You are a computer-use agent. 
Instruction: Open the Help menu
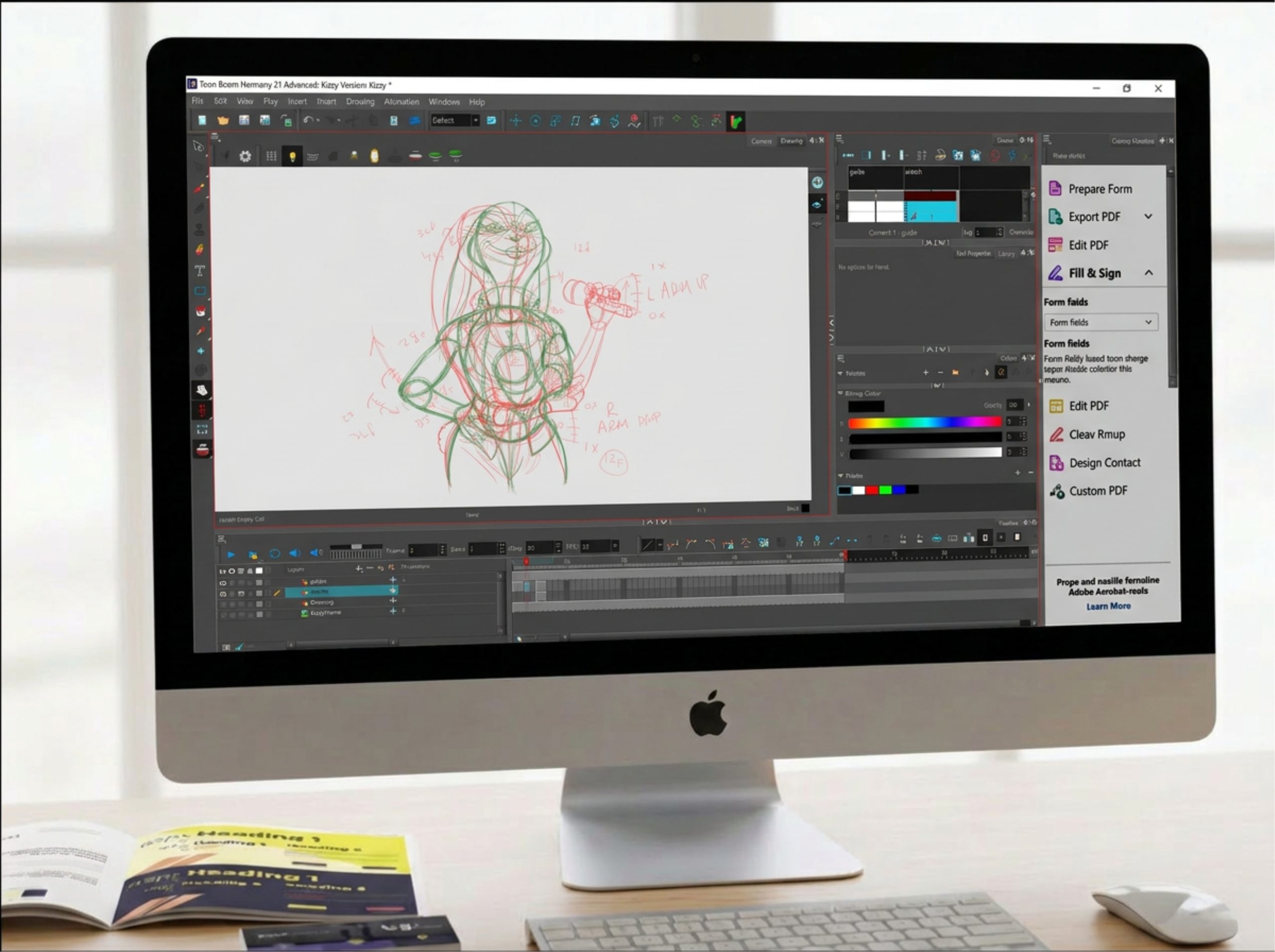pos(477,102)
